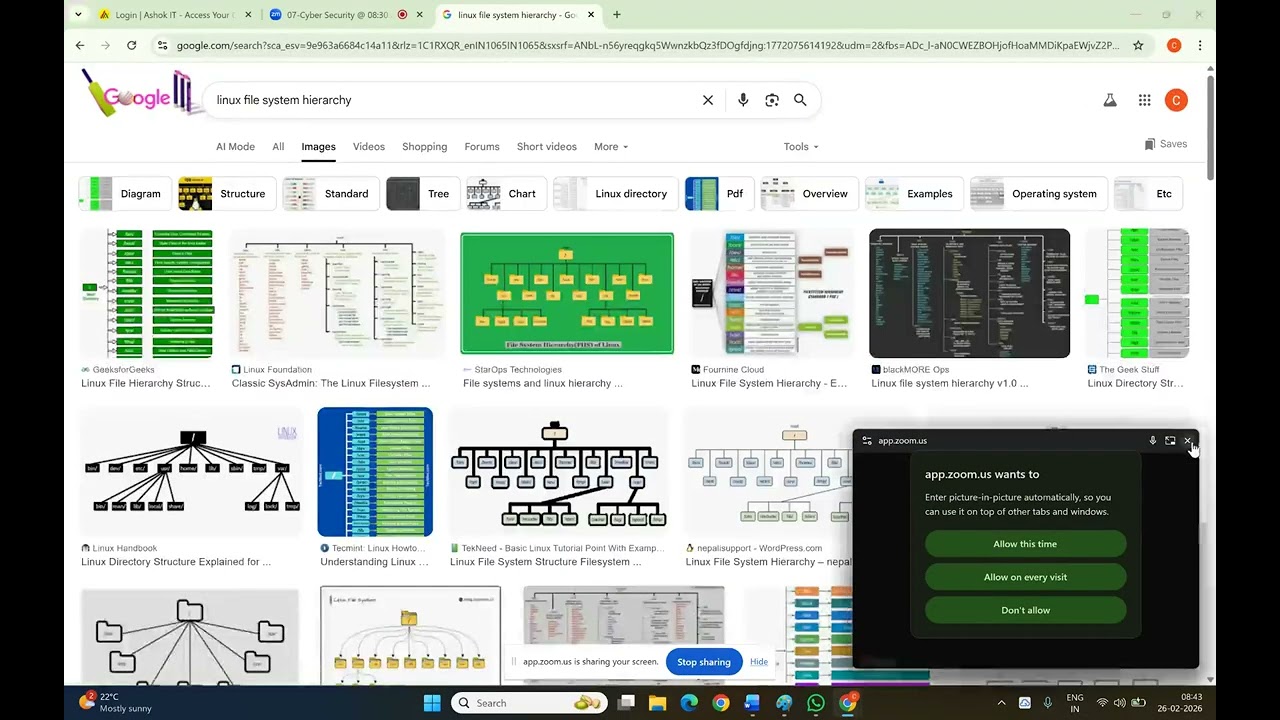1280x720 pixels.
Task: Open Linux Handbook directory tree image
Action: coord(190,472)
